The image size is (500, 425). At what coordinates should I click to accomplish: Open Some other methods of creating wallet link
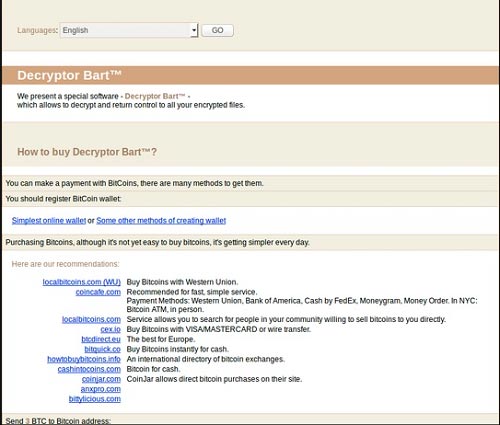(161, 221)
